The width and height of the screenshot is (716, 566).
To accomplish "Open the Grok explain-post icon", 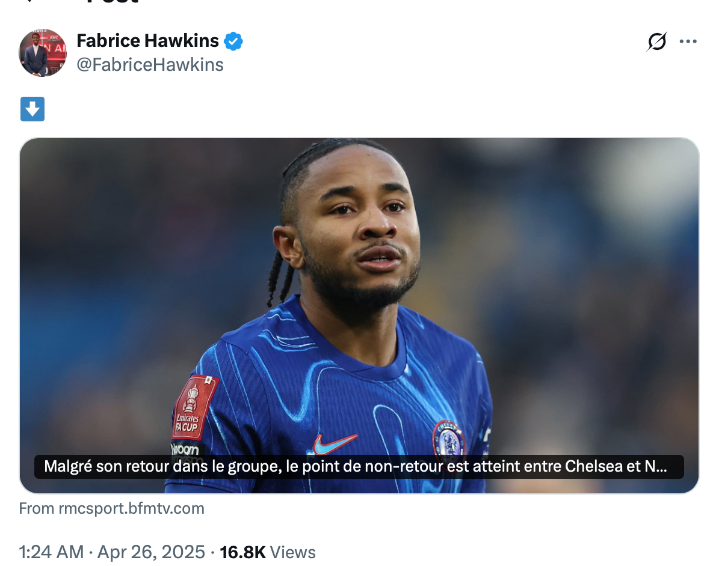I will [x=657, y=41].
